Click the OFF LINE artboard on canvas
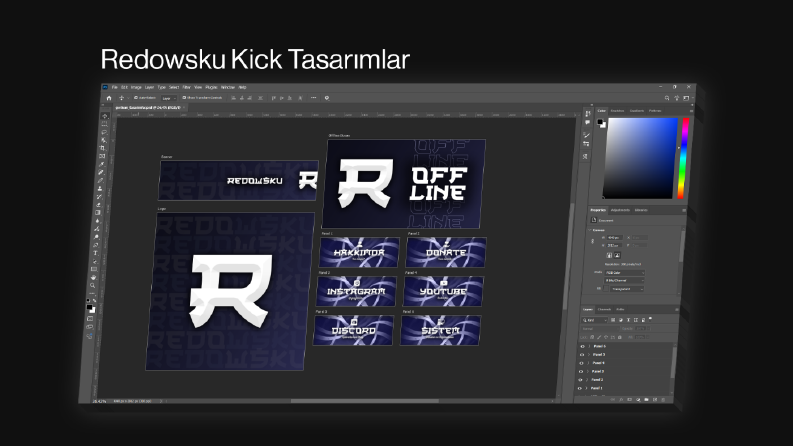This screenshot has height=446, width=793. click(x=404, y=184)
